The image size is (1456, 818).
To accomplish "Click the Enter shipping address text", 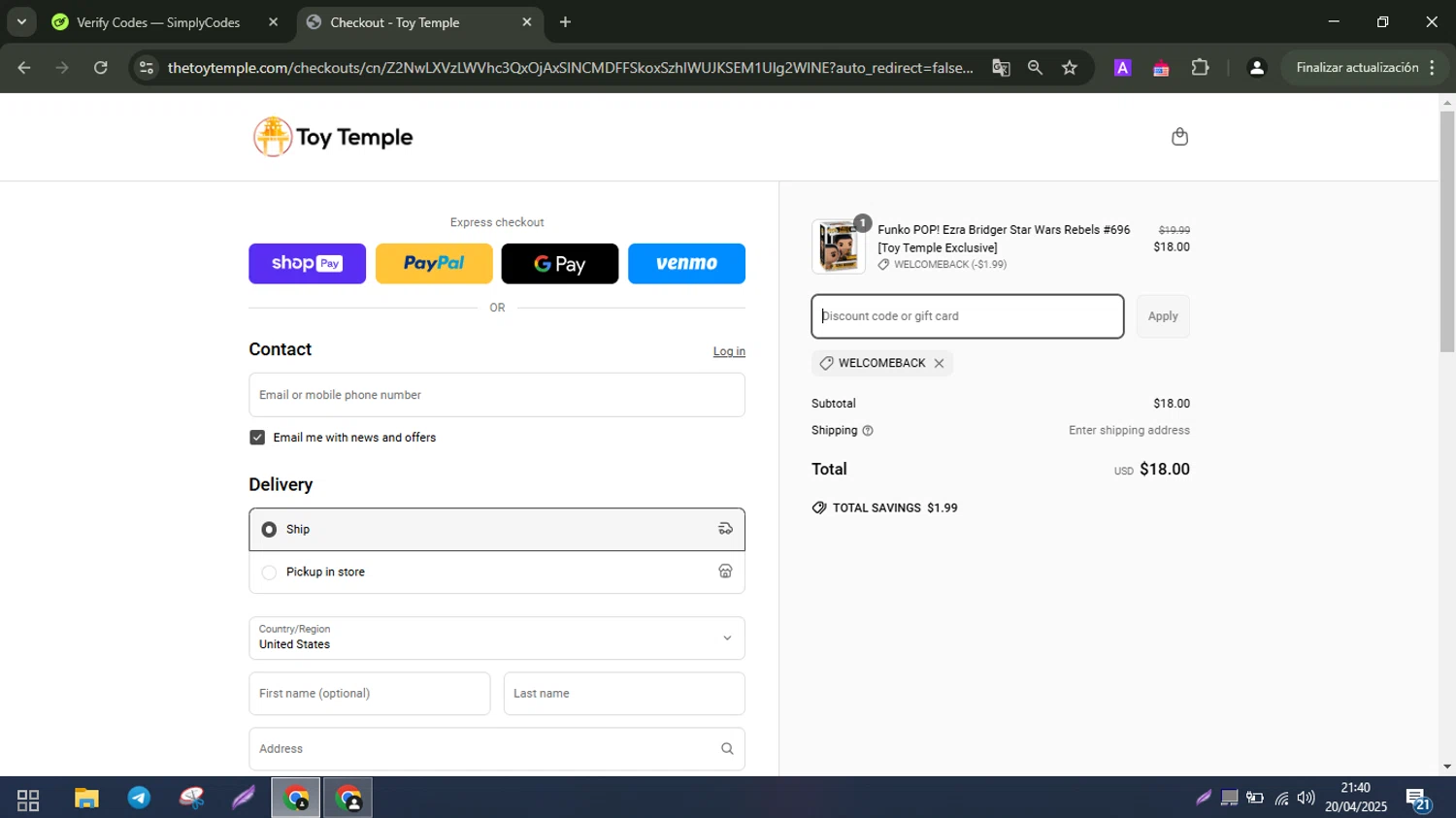I will [1129, 431].
